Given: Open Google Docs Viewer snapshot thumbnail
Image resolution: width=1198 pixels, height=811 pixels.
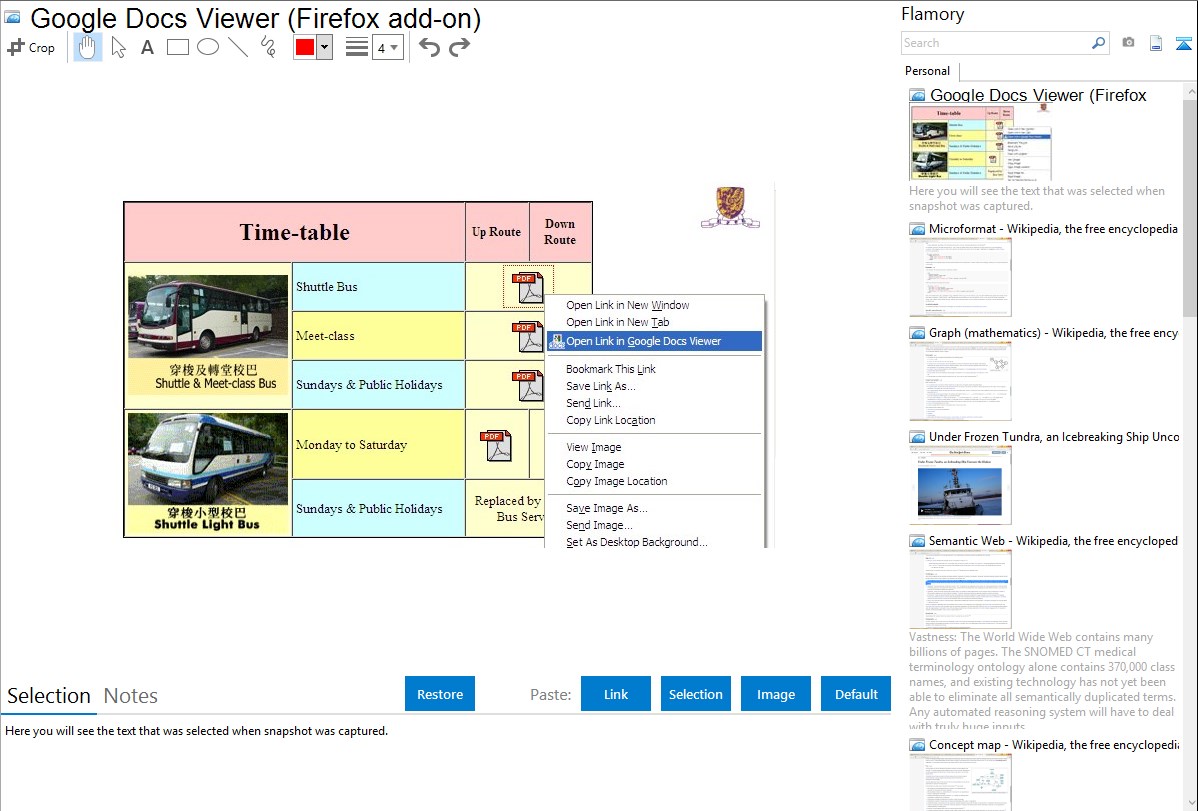Looking at the screenshot, I should 980,143.
